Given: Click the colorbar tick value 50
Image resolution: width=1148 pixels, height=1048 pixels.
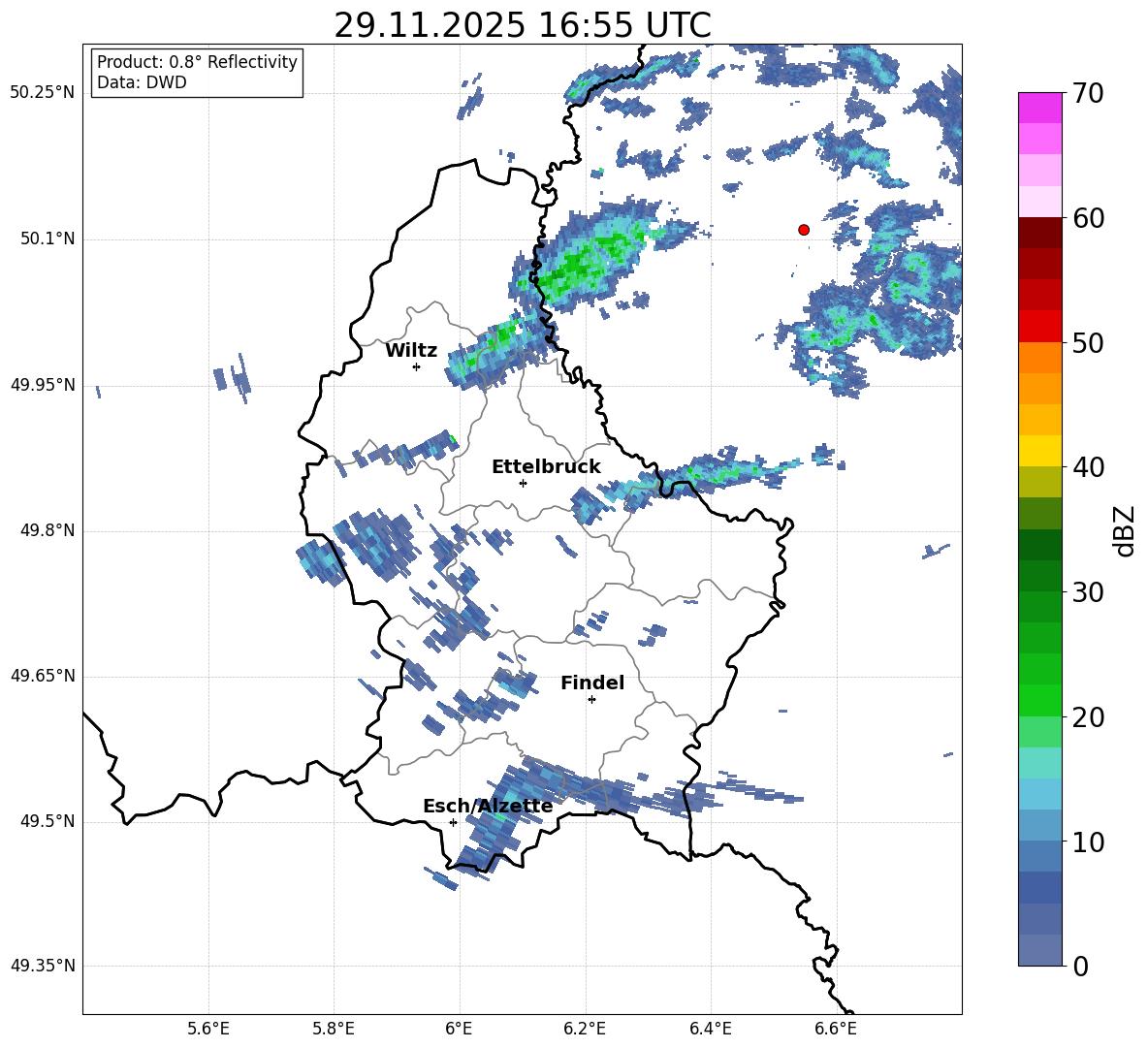Looking at the screenshot, I should click(1088, 343).
